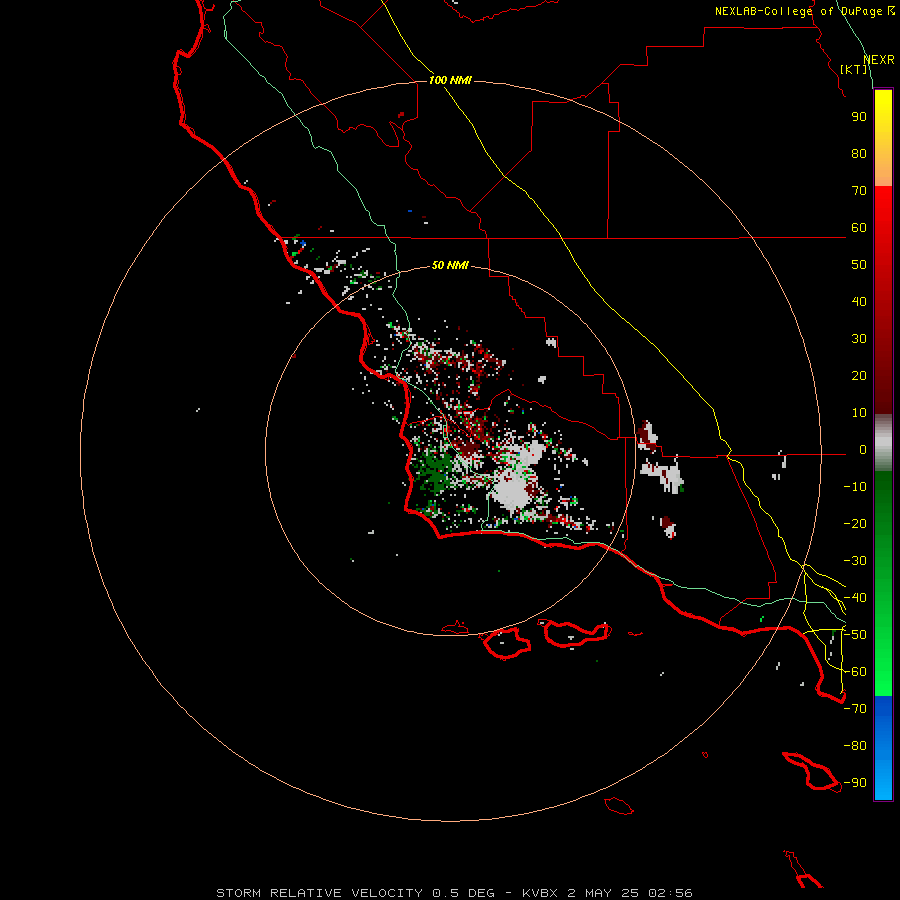Click the "-40" value on the velocity scale
The width and height of the screenshot is (900, 900).
855,598
